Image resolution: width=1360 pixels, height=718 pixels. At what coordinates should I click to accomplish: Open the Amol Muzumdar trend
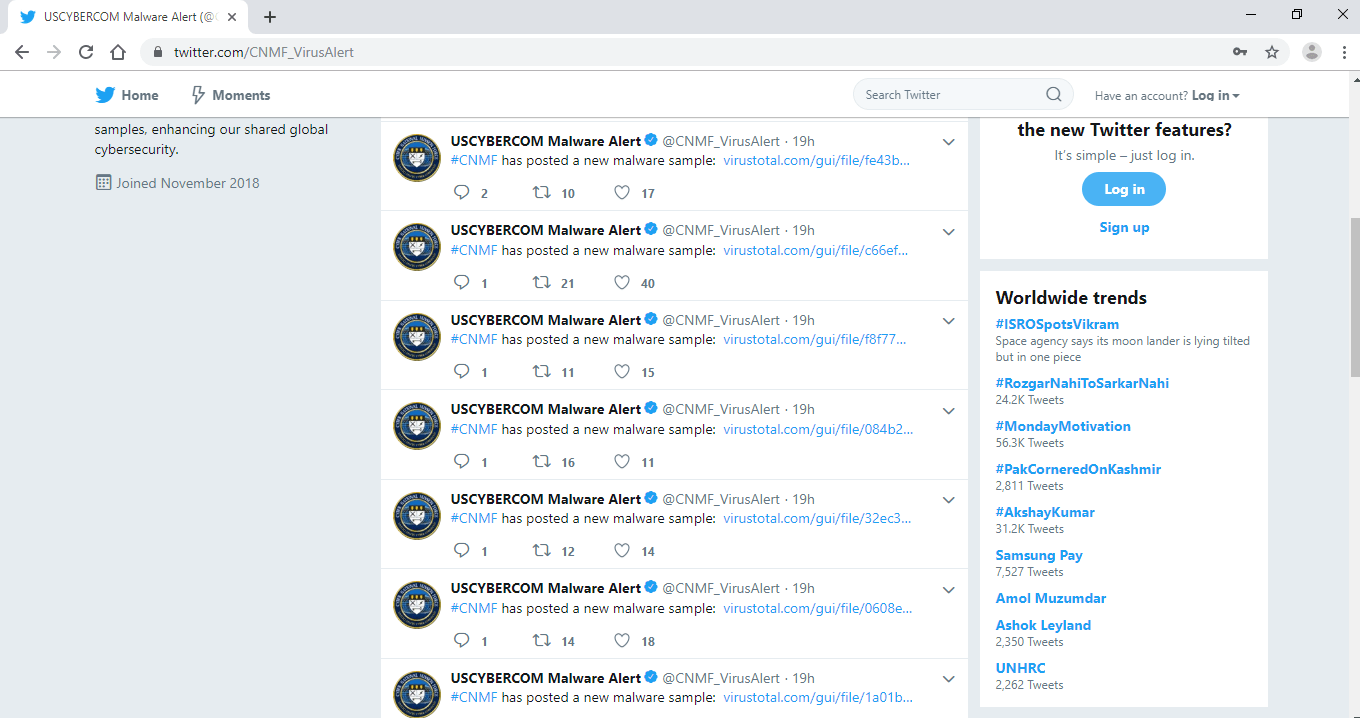click(1051, 598)
